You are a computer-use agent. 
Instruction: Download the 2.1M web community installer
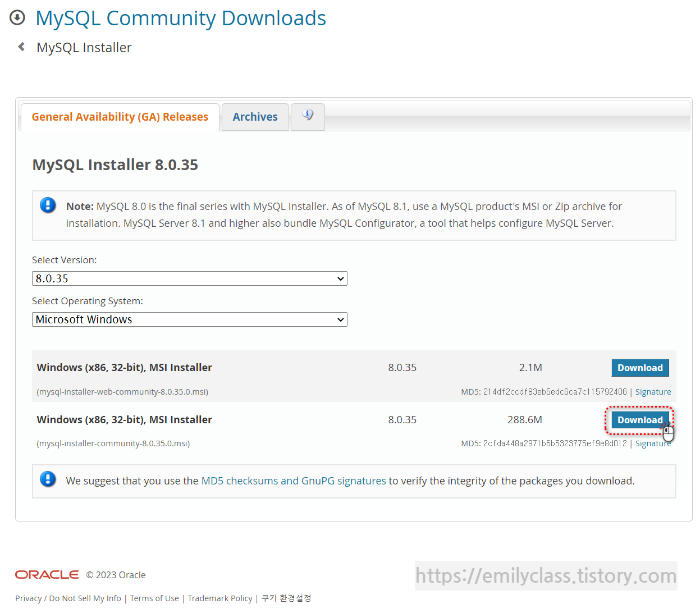640,368
